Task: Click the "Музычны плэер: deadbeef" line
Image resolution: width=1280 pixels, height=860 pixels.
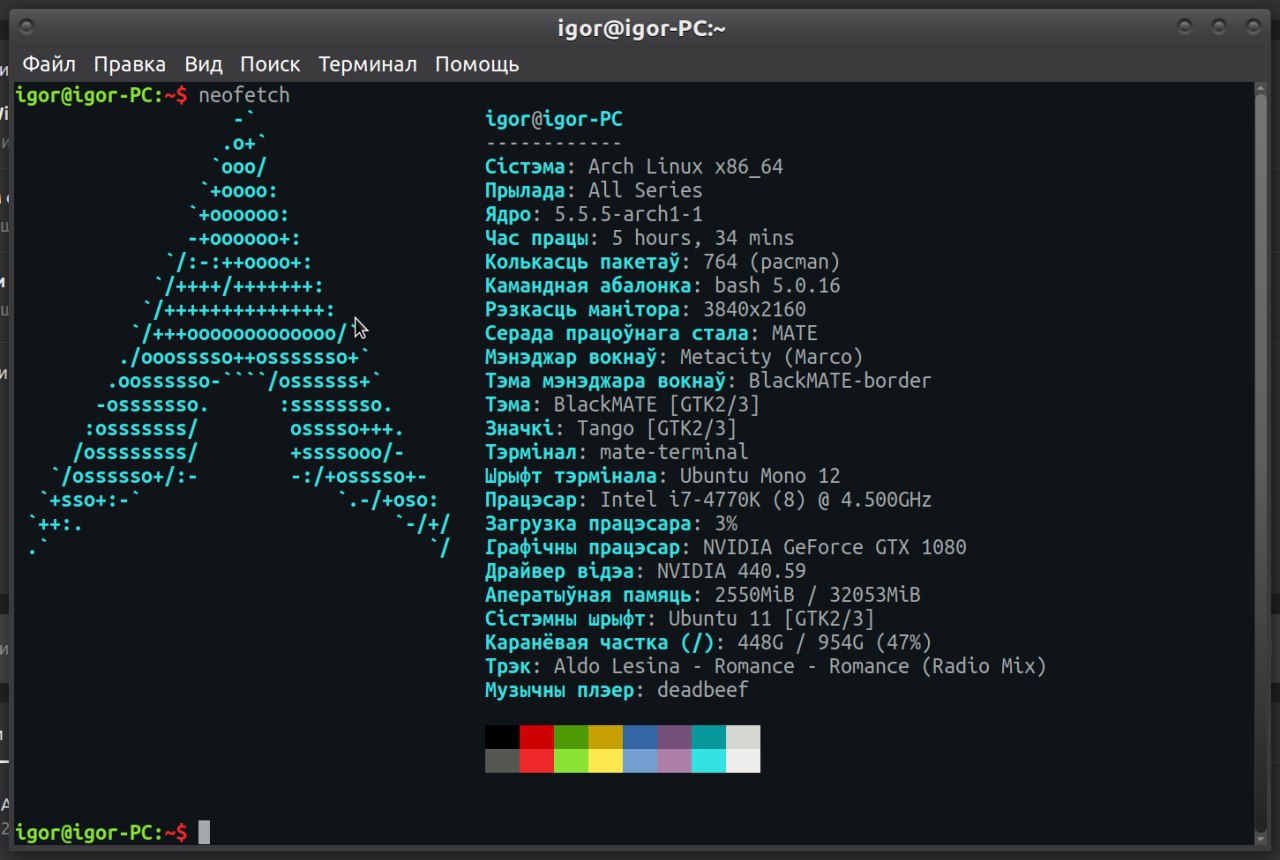Action: [617, 691]
